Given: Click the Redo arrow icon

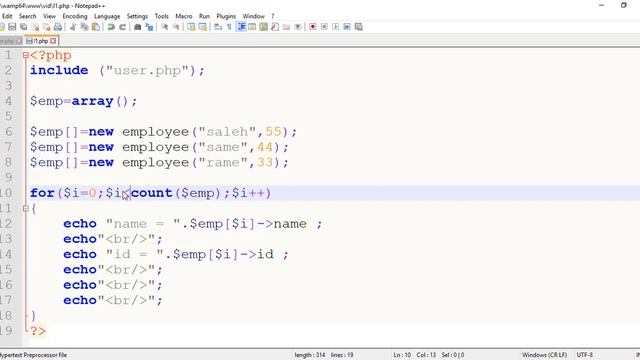Looking at the screenshot, I should coord(122,27).
